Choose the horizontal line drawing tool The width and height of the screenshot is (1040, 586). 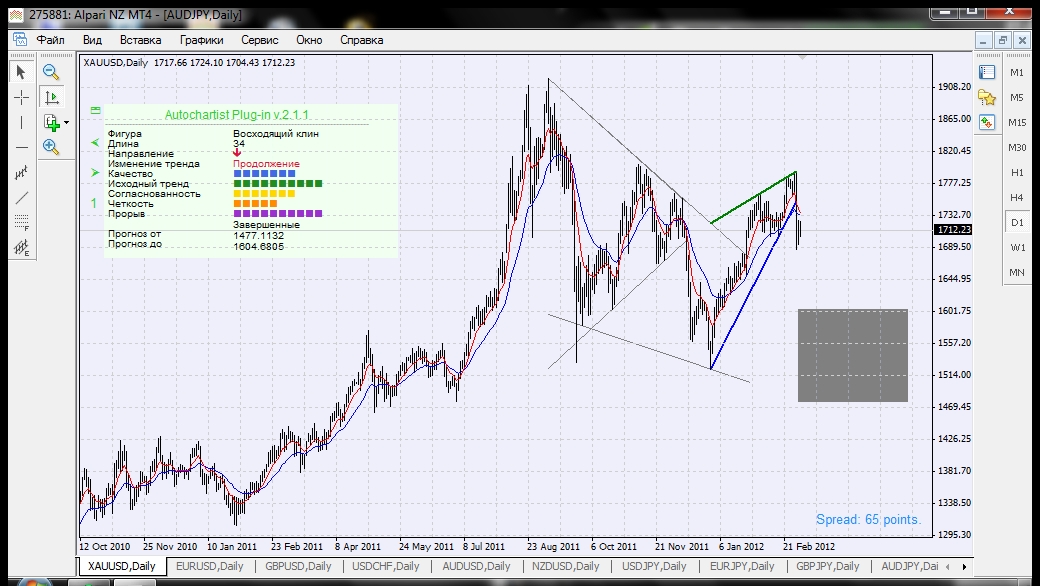pyautogui.click(x=21, y=147)
